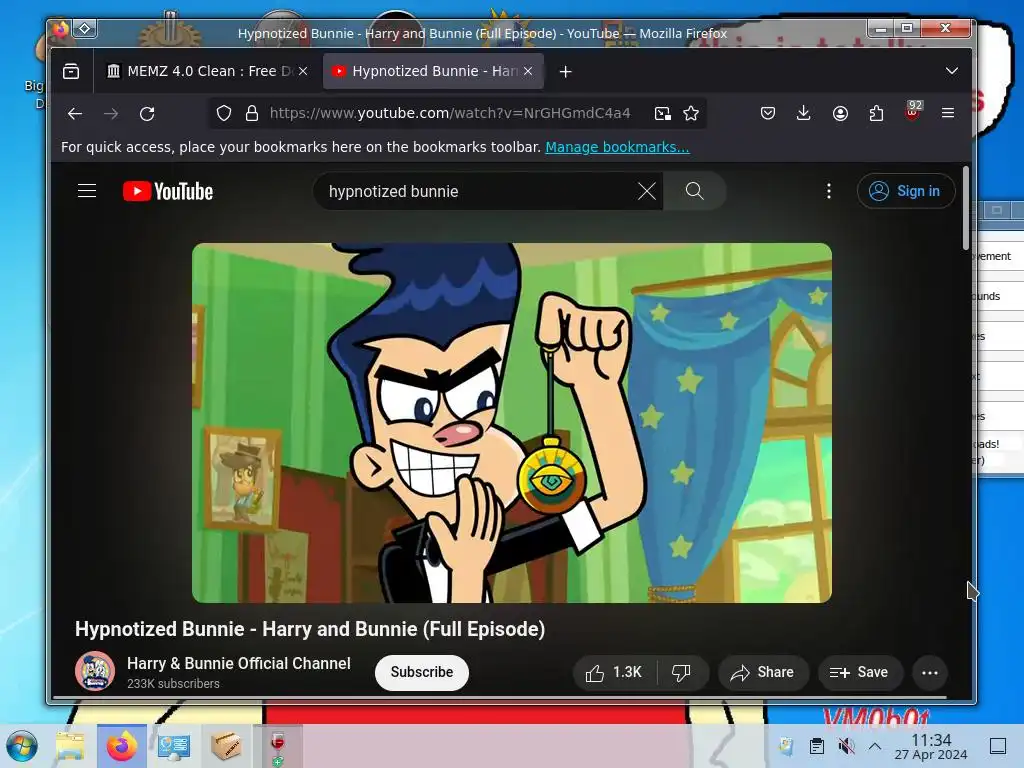
Task: Open tracking protection shield icon
Action: (224, 114)
